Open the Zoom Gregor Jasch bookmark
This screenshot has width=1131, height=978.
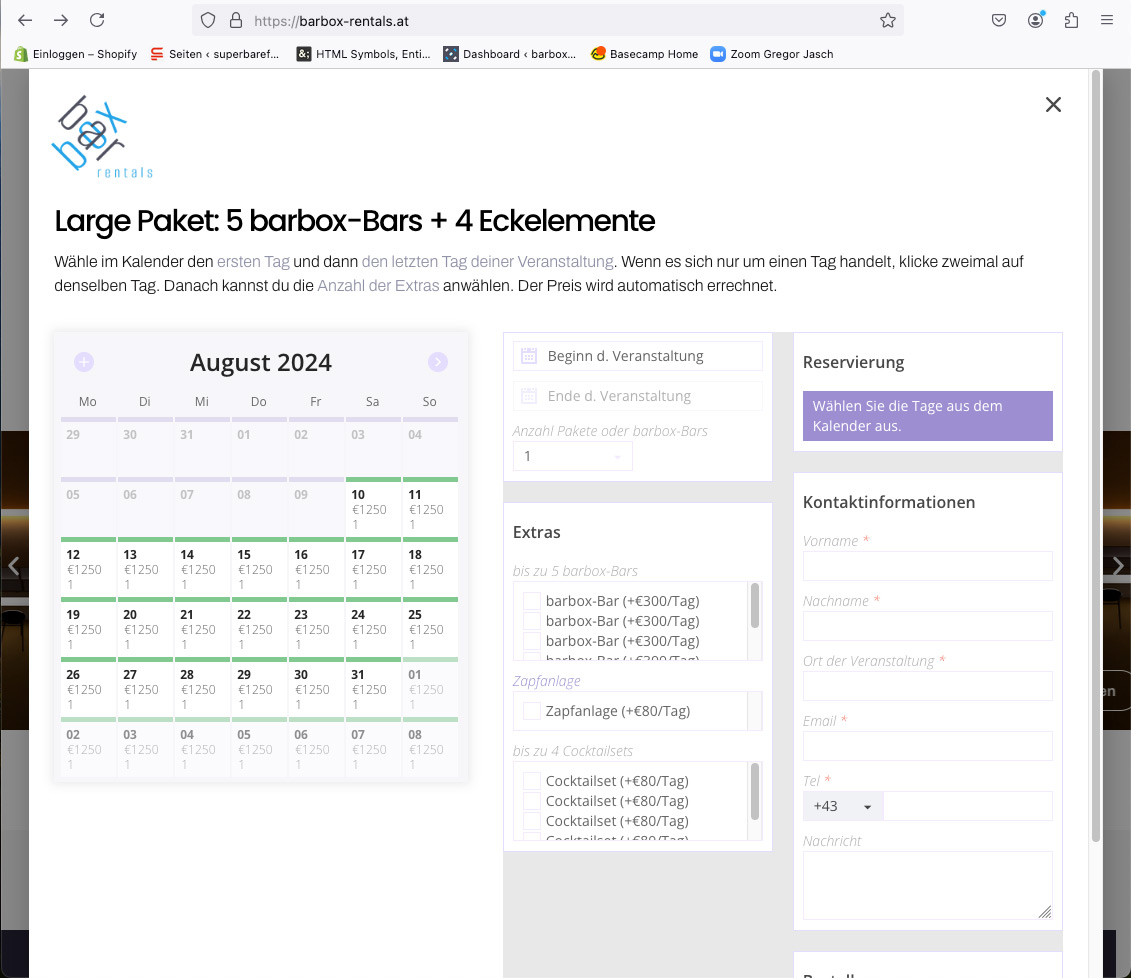pyautogui.click(x=772, y=54)
